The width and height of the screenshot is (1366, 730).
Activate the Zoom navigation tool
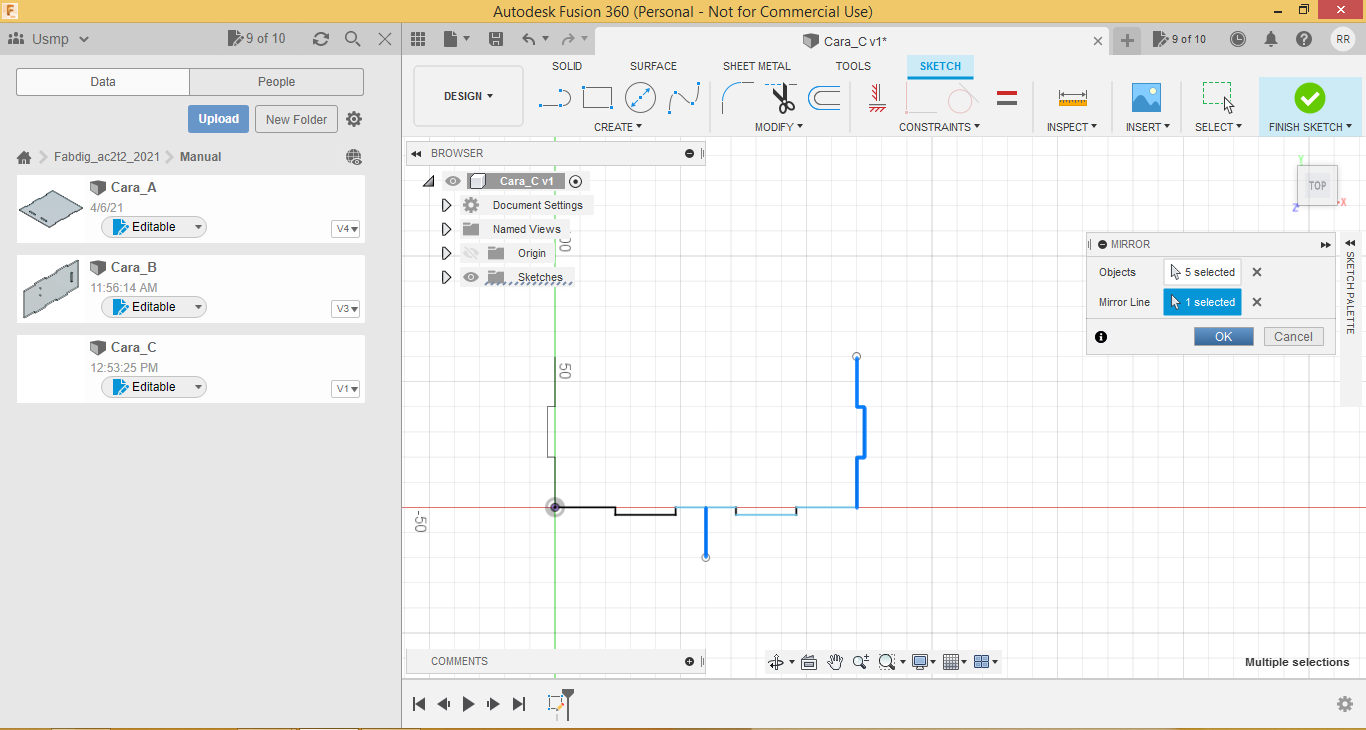[860, 662]
